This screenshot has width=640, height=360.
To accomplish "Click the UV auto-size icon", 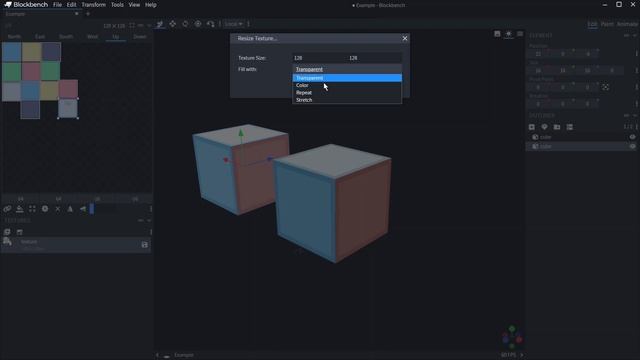I will (x=45, y=209).
